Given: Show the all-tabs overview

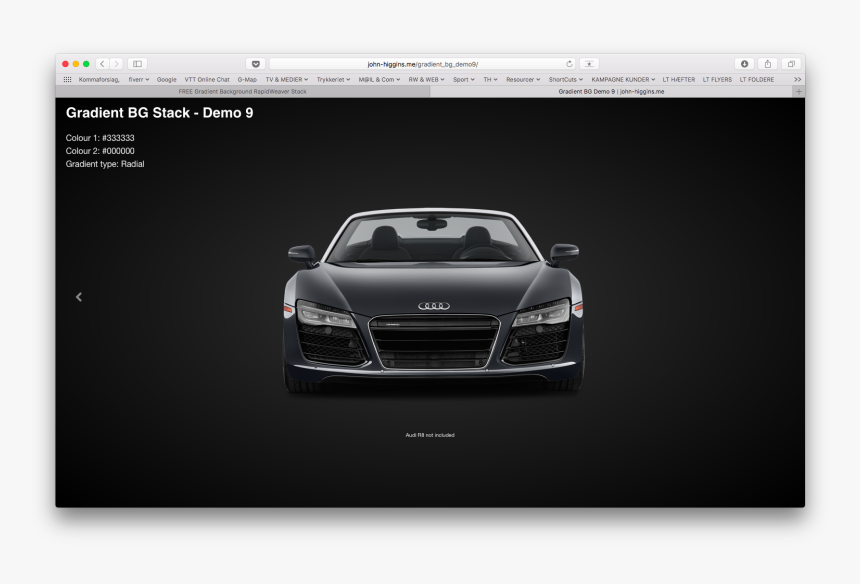Looking at the screenshot, I should point(791,62).
